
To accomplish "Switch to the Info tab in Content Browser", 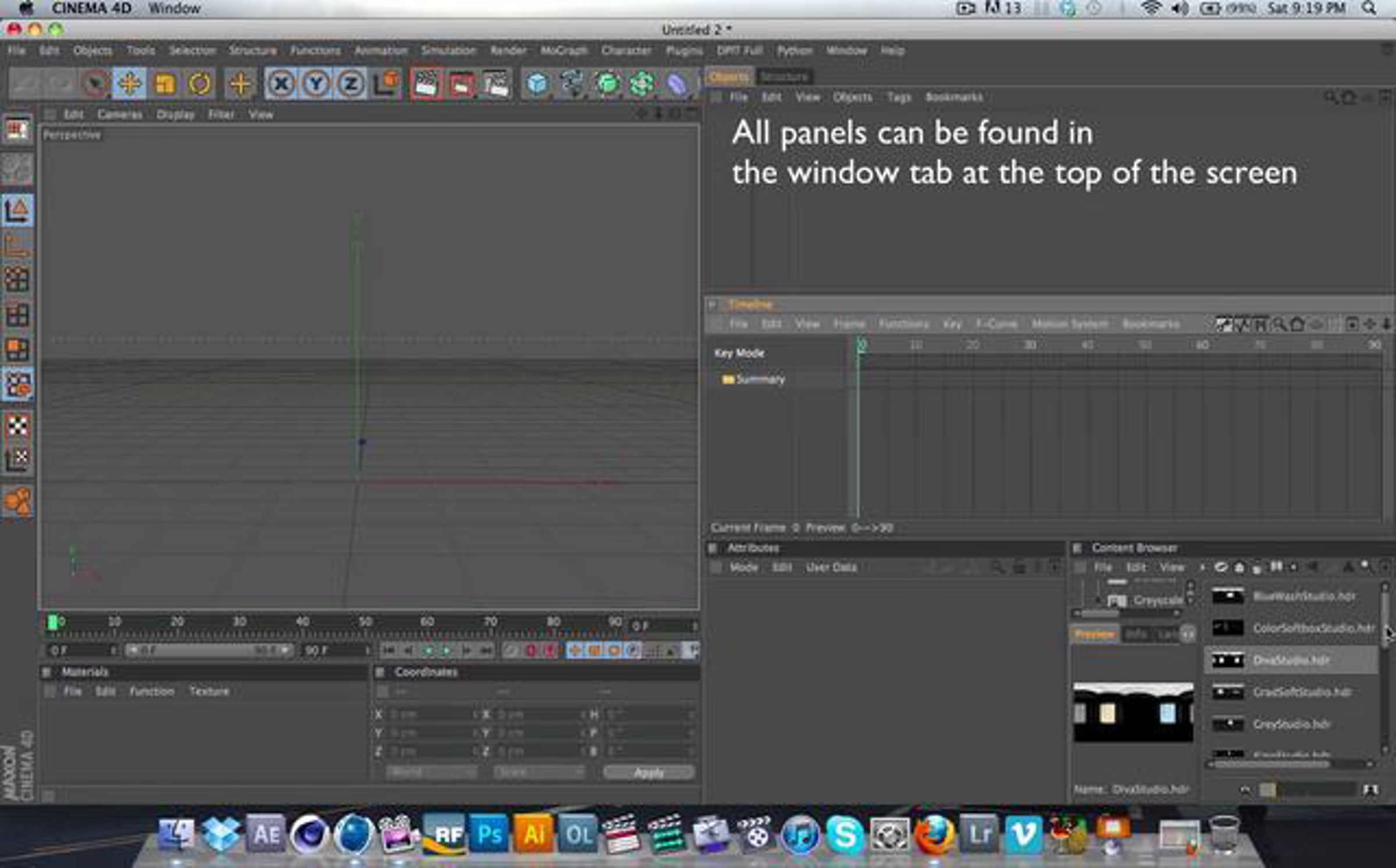I will click(1135, 634).
